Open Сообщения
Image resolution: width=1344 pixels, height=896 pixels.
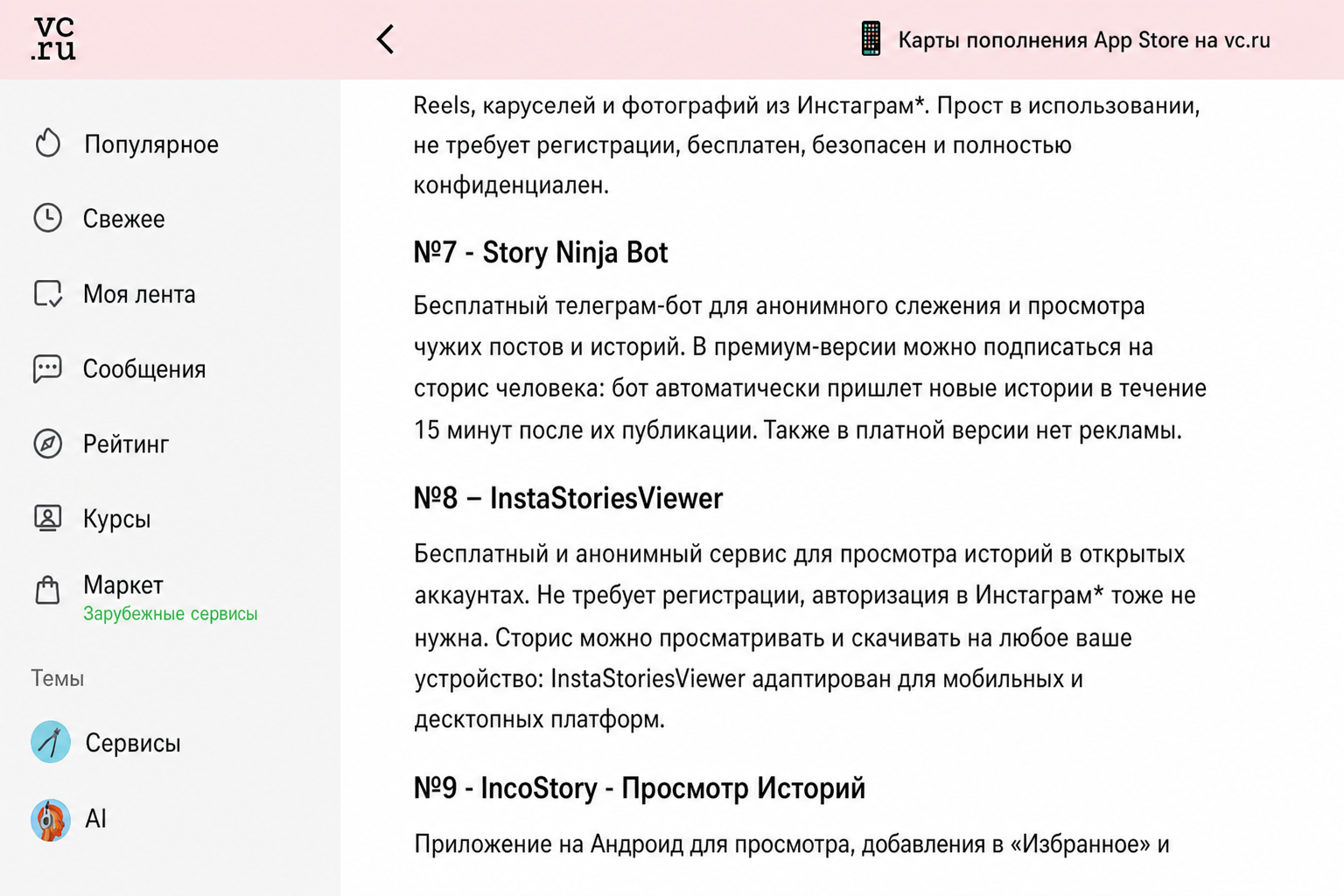click(x=144, y=369)
